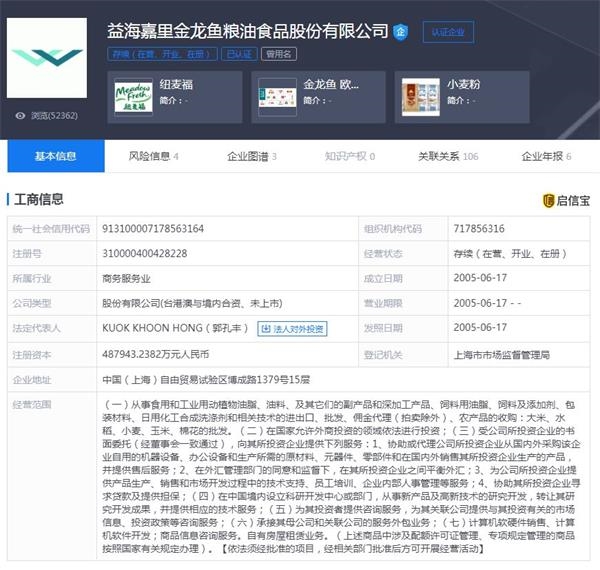Switch to the 基本信息 tab
Viewport: 600px width, 570px height.
[x=56, y=156]
